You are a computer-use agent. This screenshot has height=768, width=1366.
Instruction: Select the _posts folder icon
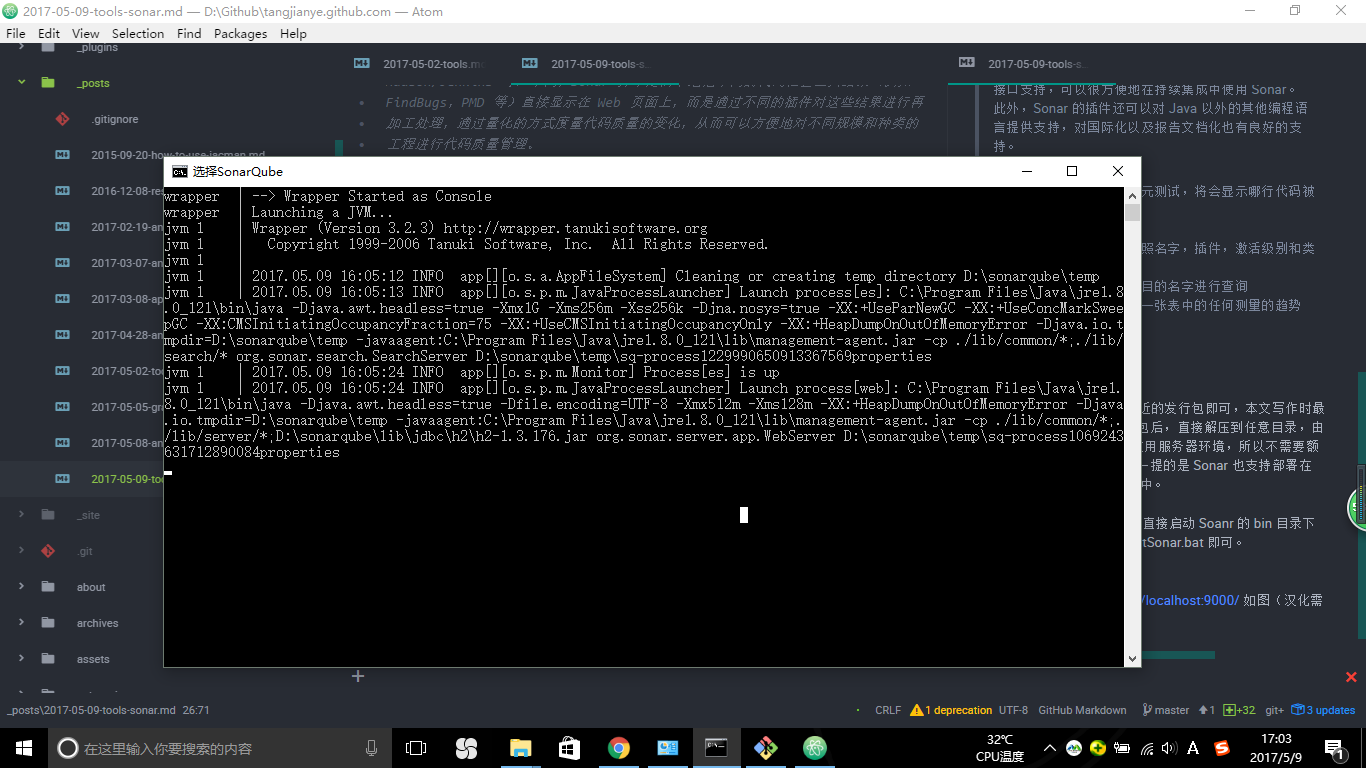pyautogui.click(x=48, y=83)
